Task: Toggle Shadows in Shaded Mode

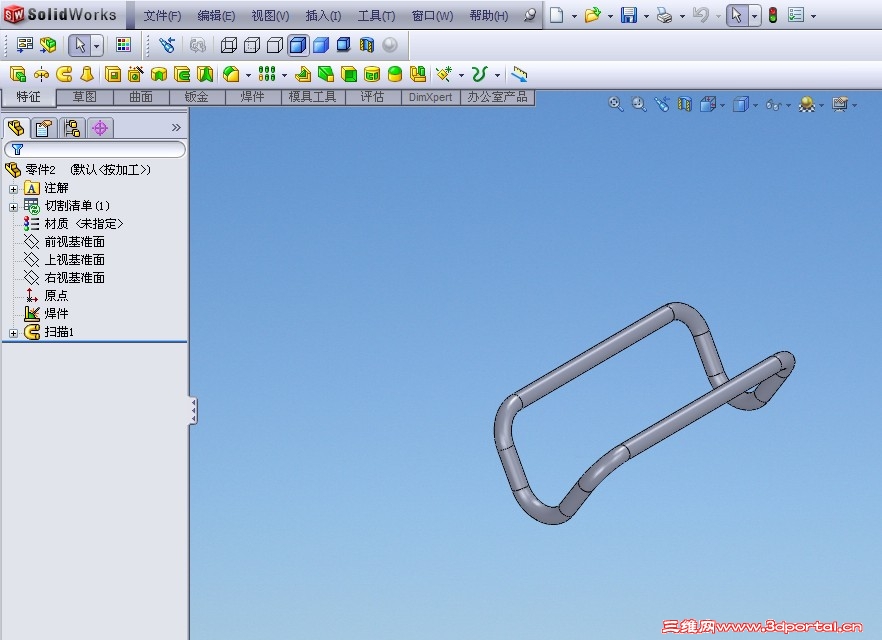Action: (x=344, y=45)
